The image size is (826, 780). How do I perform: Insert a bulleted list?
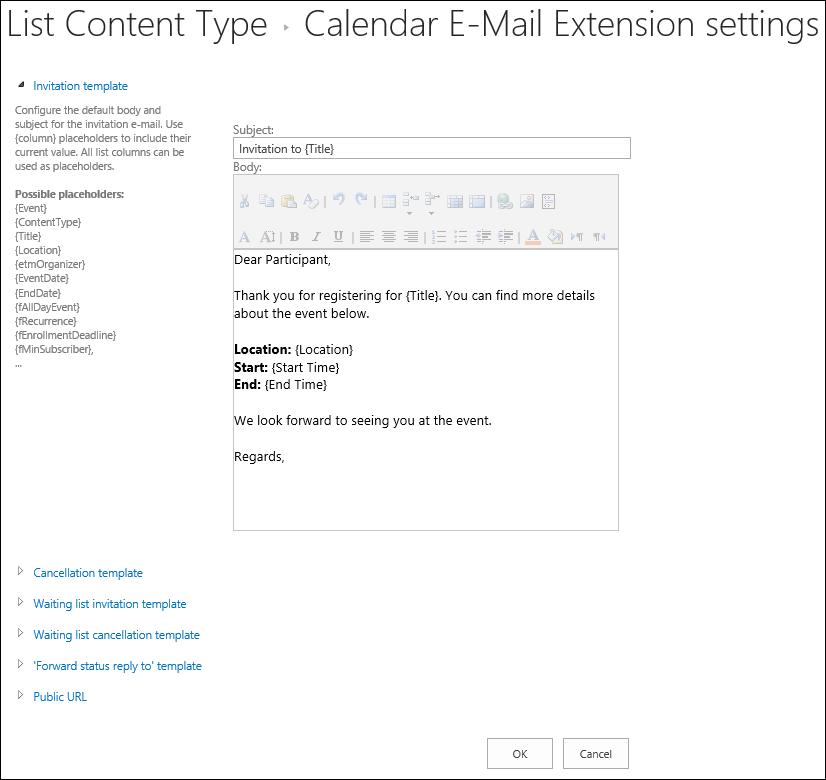[x=461, y=237]
